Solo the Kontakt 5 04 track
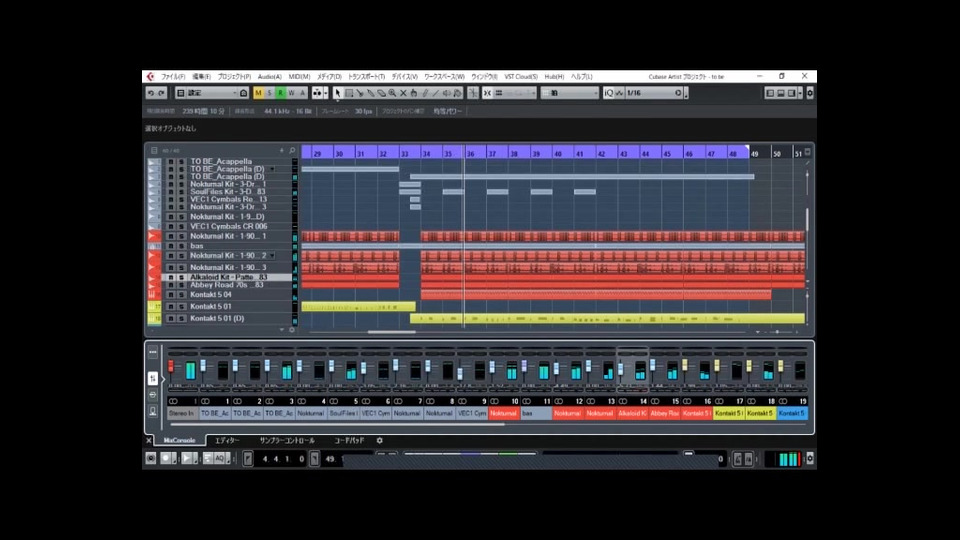This screenshot has width=960, height=540. pyautogui.click(x=181, y=295)
